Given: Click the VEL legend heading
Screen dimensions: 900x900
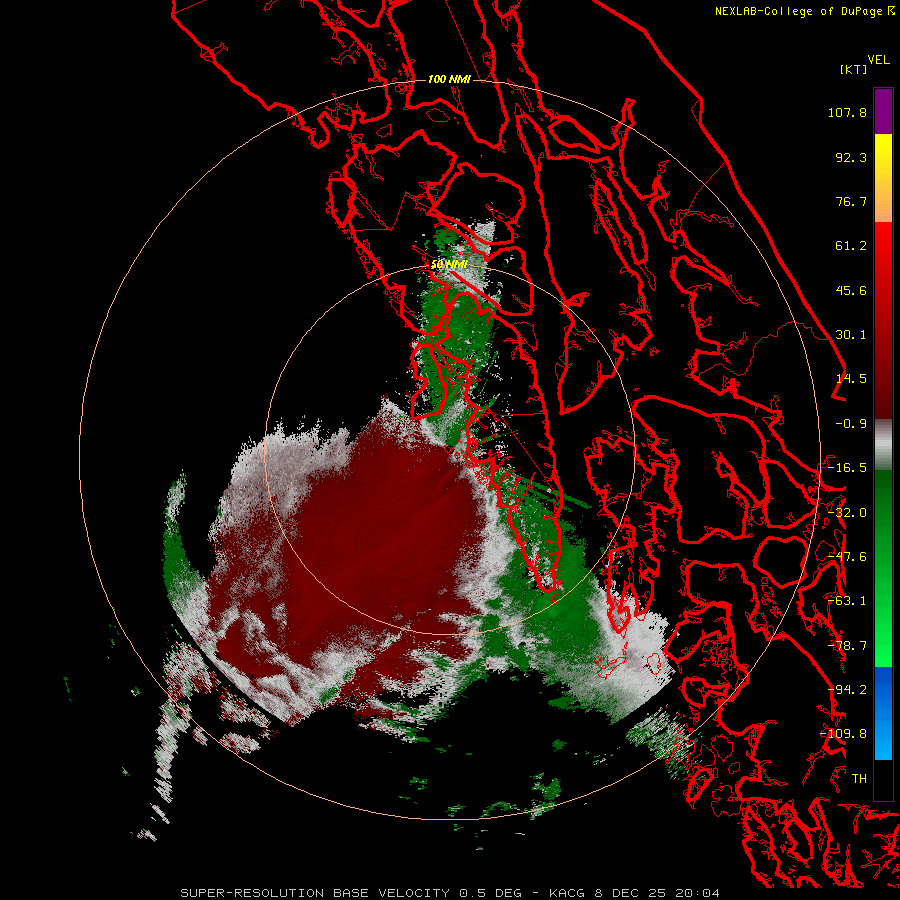Looking at the screenshot, I should (878, 60).
